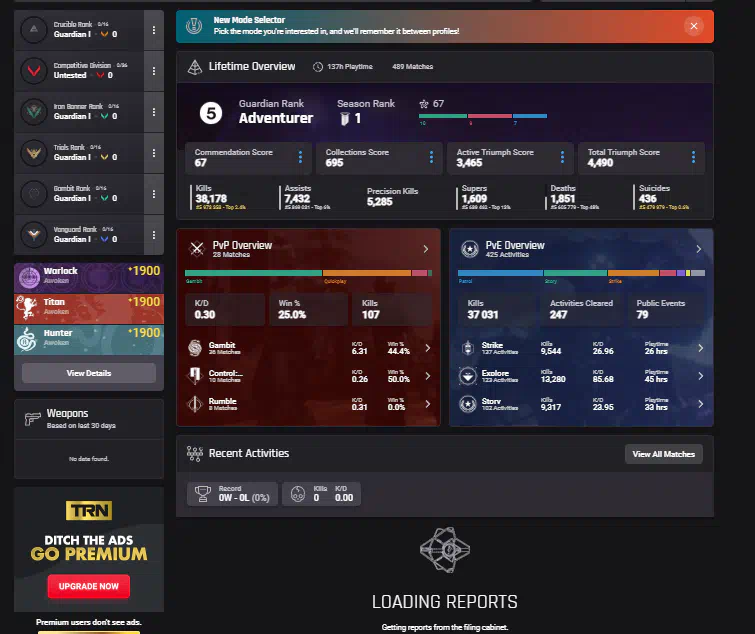Open Total Triumph Score options menu
This screenshot has height=634, width=755.
click(x=693, y=157)
